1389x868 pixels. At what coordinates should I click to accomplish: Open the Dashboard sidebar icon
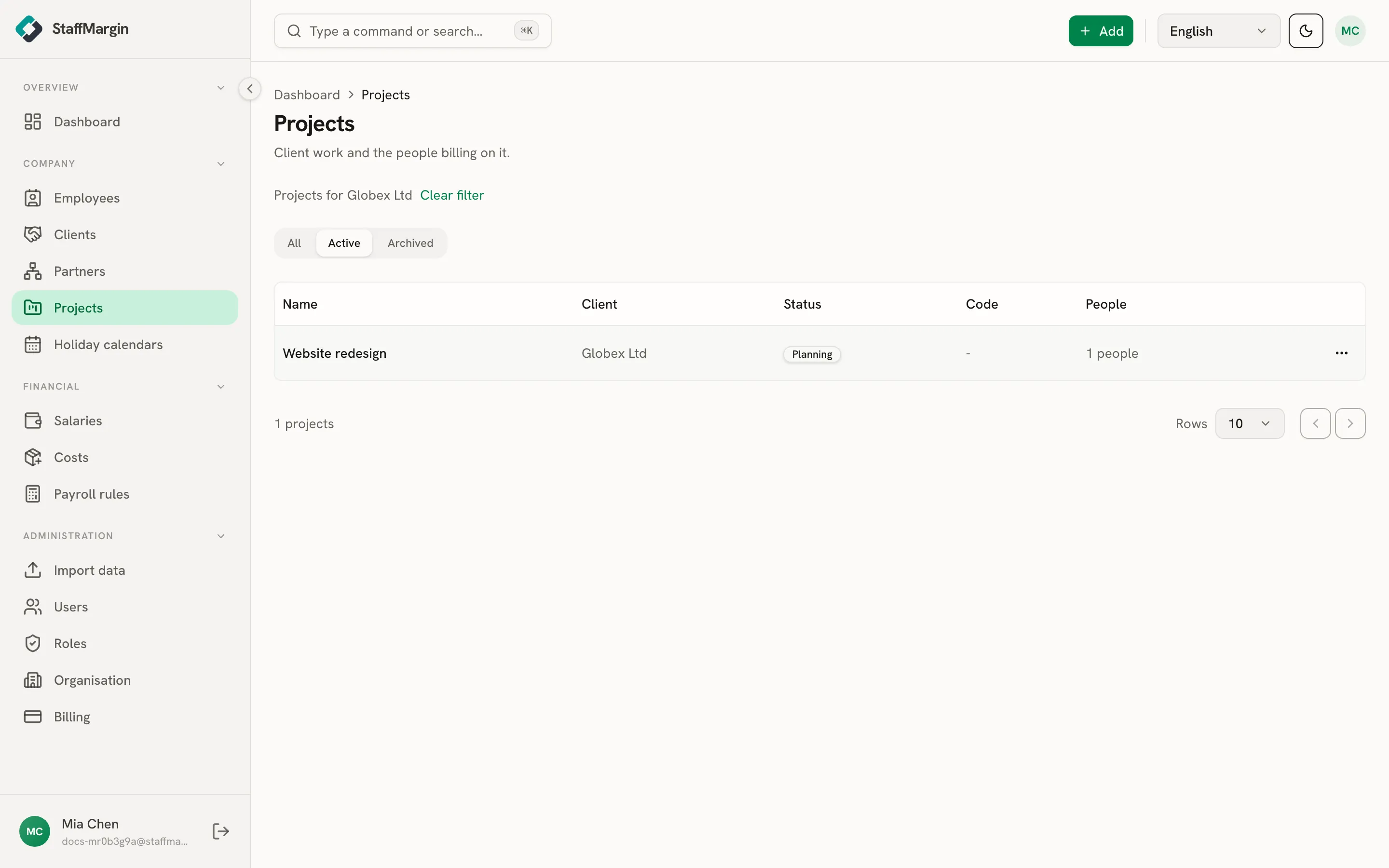[33, 122]
